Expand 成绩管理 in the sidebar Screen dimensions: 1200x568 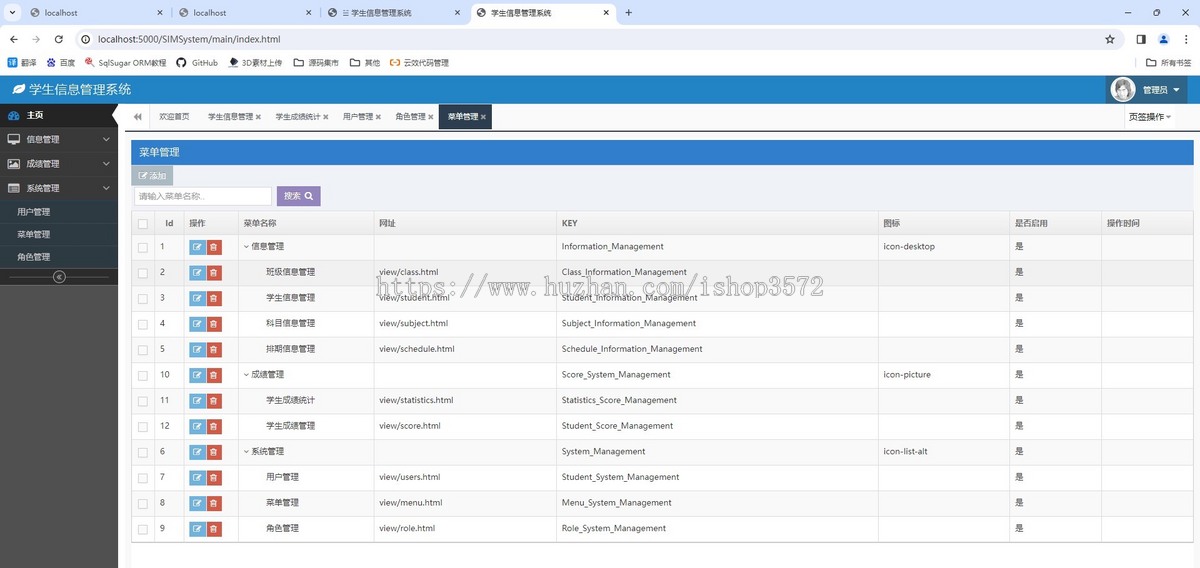coord(59,164)
